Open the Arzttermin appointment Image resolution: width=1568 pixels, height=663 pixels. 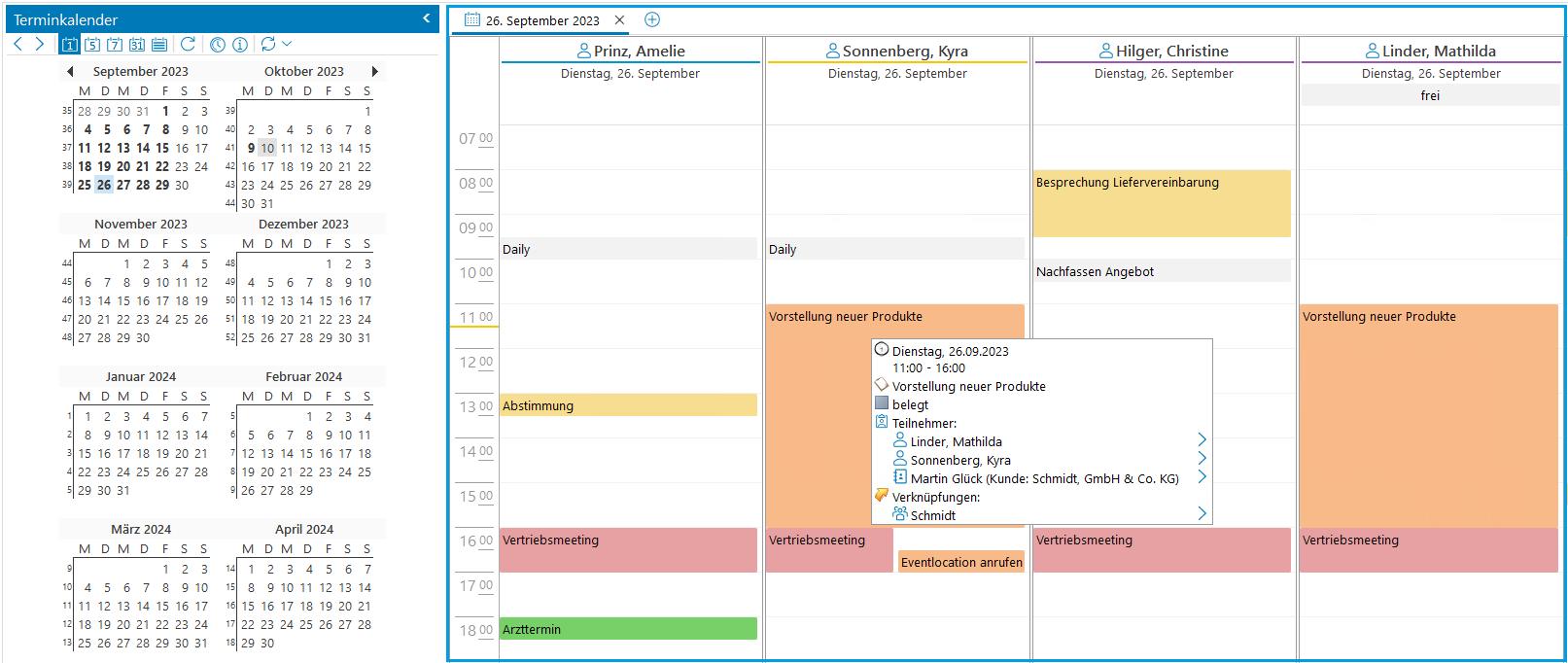[x=628, y=629]
